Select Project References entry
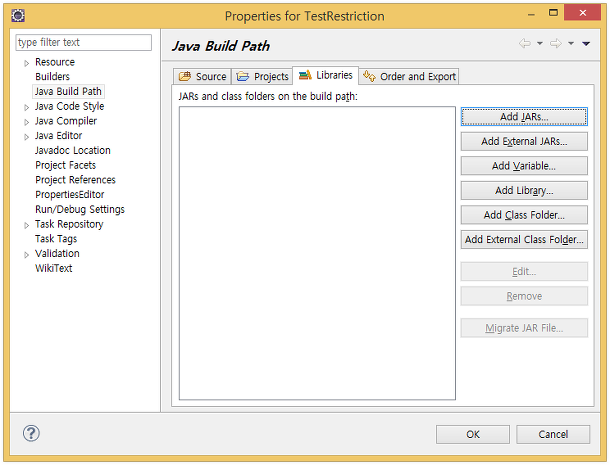Image resolution: width=610 pixels, height=465 pixels. click(x=75, y=180)
